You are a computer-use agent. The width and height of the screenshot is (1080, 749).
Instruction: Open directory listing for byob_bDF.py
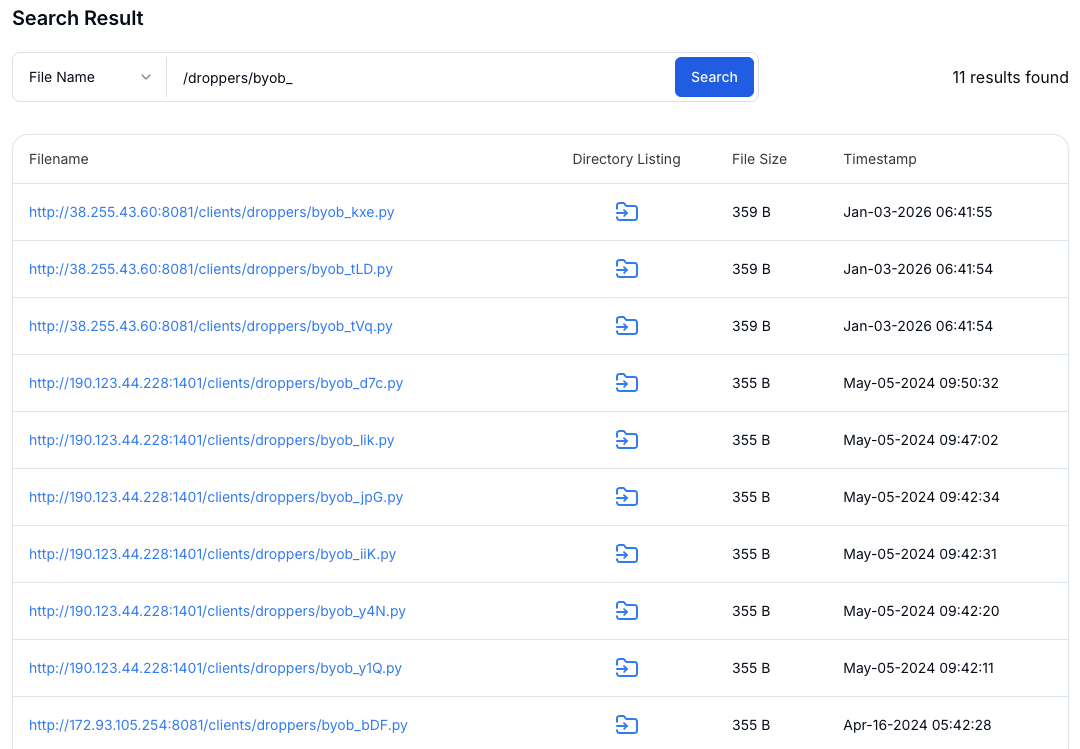[627, 725]
